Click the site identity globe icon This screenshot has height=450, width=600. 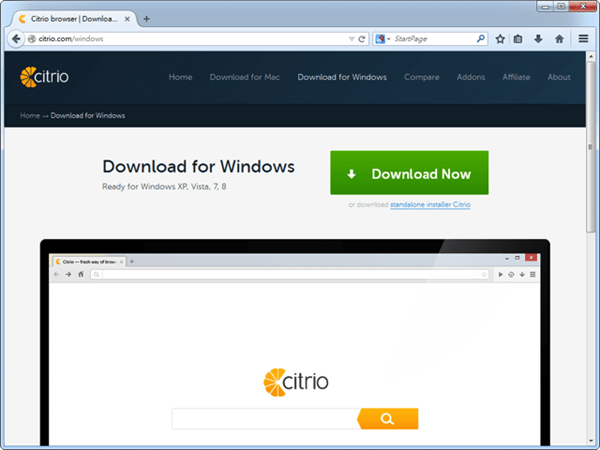click(32, 39)
